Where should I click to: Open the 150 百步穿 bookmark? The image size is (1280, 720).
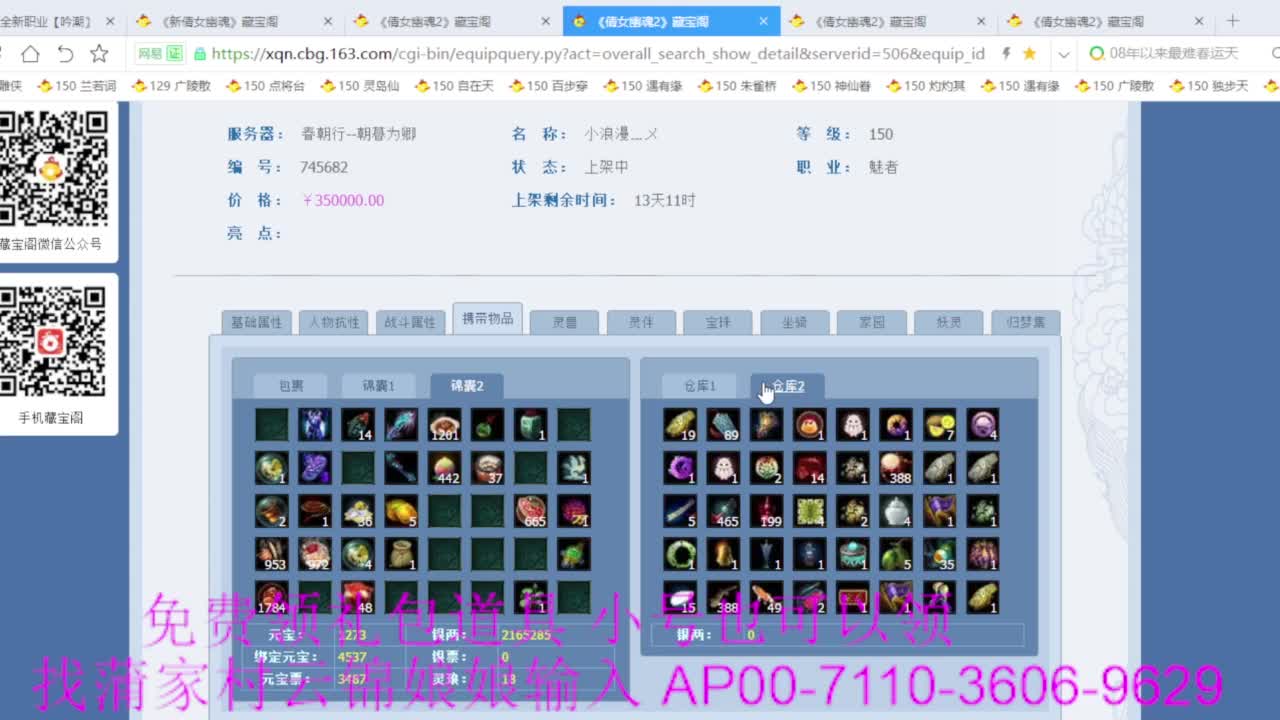(549, 86)
